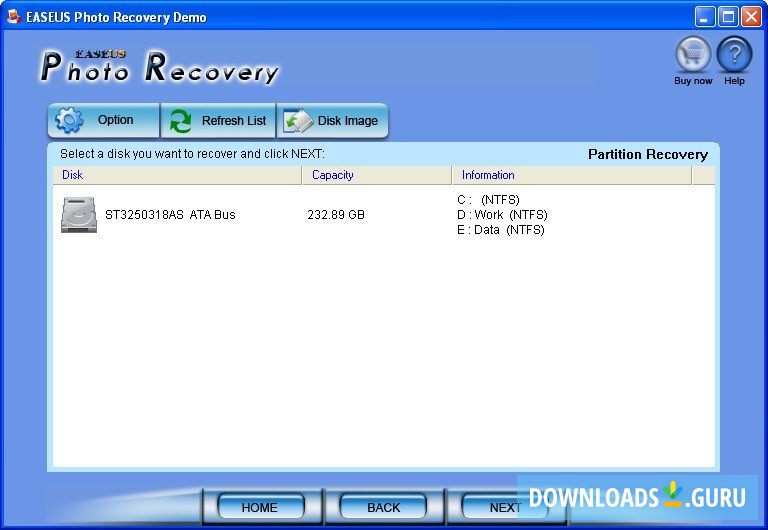Screen dimensions: 768x530
Task: Click the D: Work (NTFS) partition entry
Action: tap(502, 215)
